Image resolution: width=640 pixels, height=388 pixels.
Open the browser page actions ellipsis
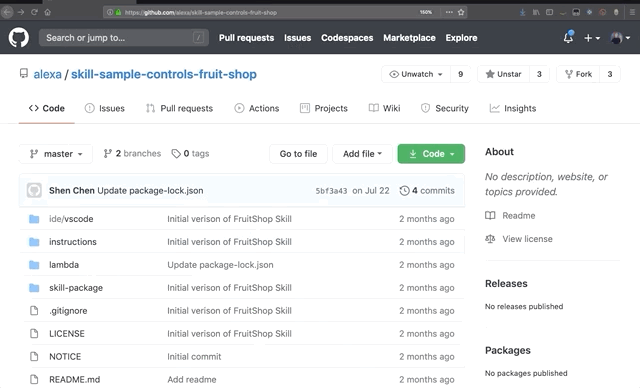[x=449, y=12]
